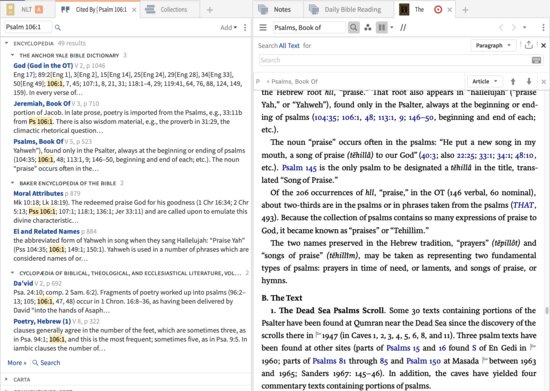Click the Psalm 106:1 reference input box
This screenshot has height=391, width=550.
[28, 27]
